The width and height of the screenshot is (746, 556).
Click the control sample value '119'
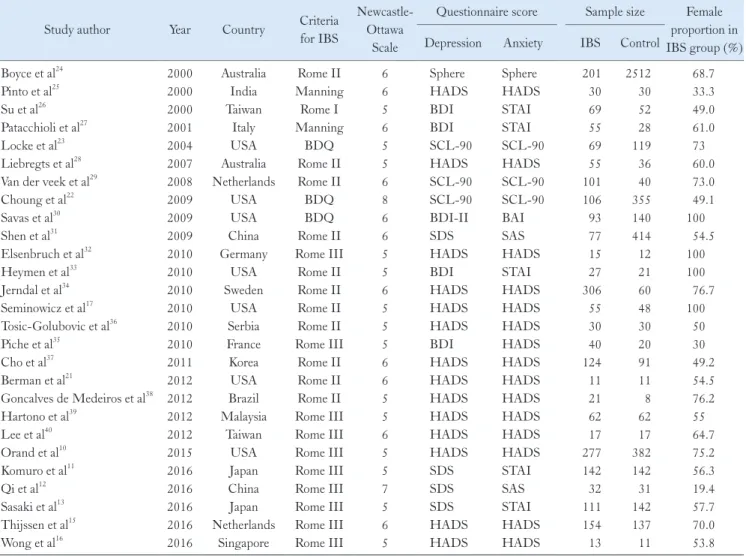(x=641, y=146)
